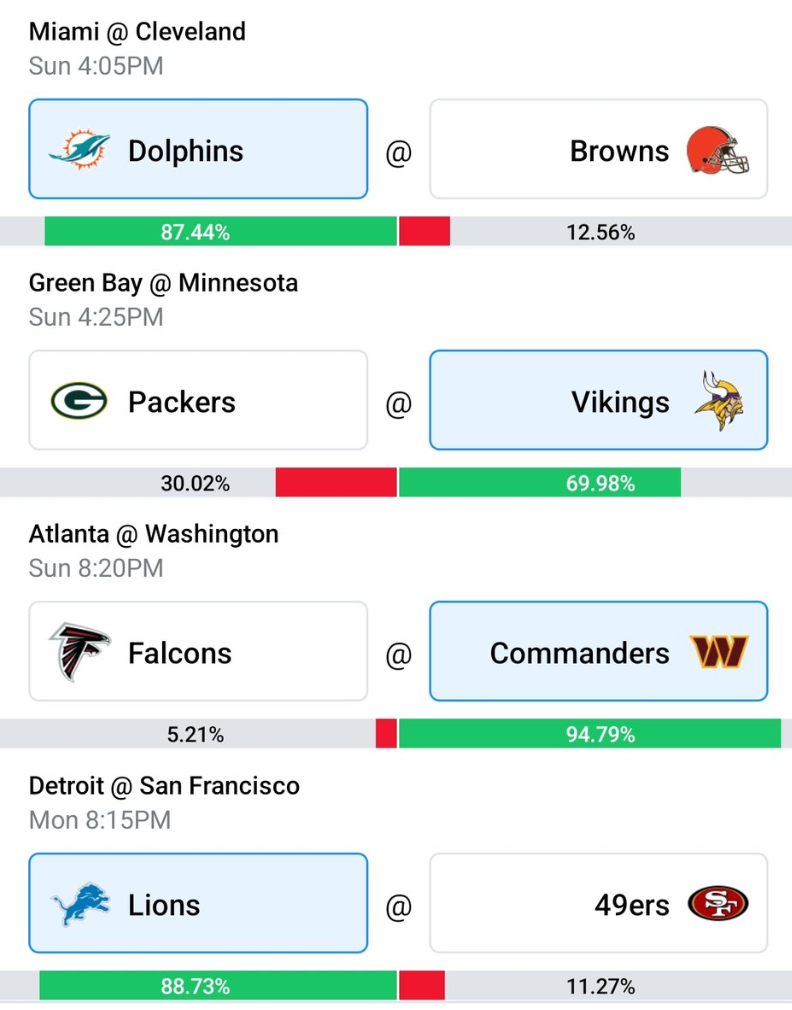Click the Atlanta @ Washington matchup heading
This screenshot has height=1010, width=792.
[154, 534]
